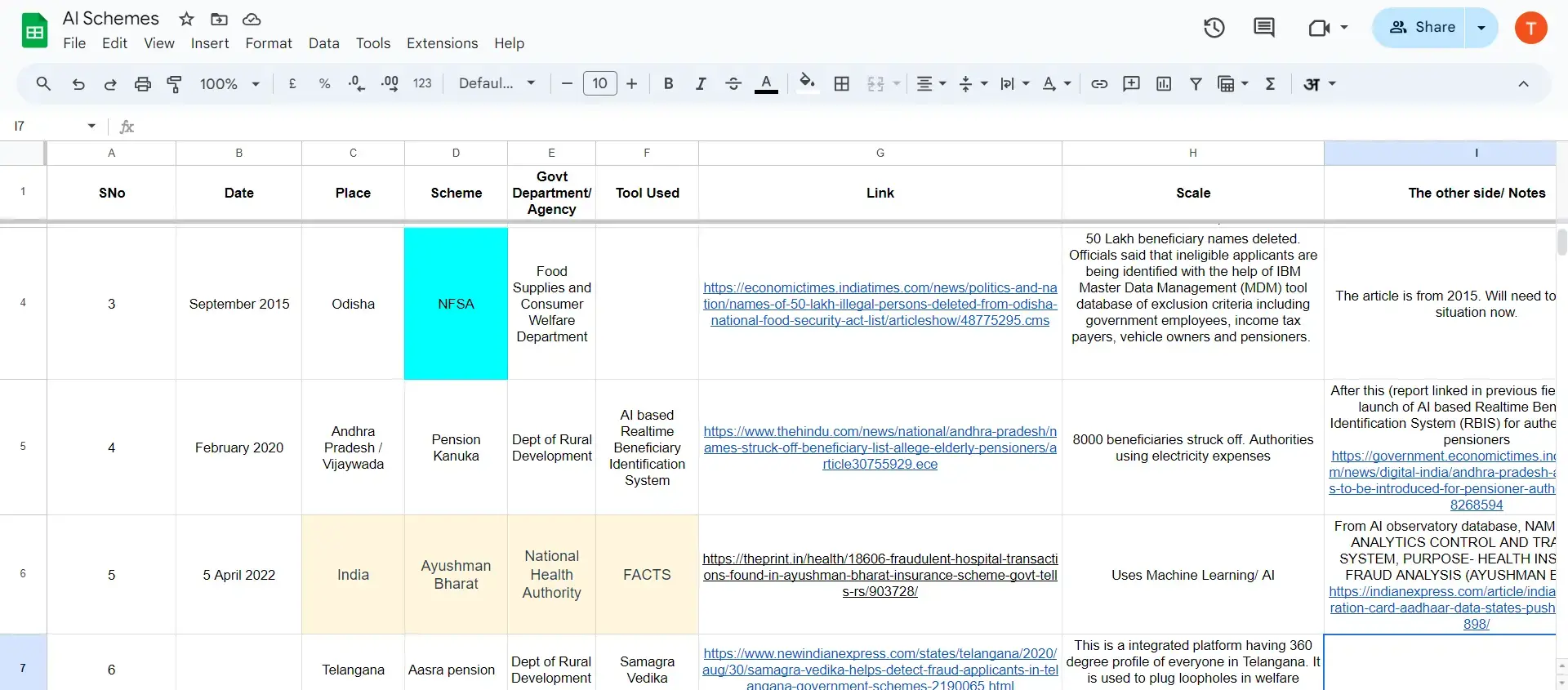This screenshot has width=1568, height=690.
Task: Format as percent
Action: click(x=324, y=83)
